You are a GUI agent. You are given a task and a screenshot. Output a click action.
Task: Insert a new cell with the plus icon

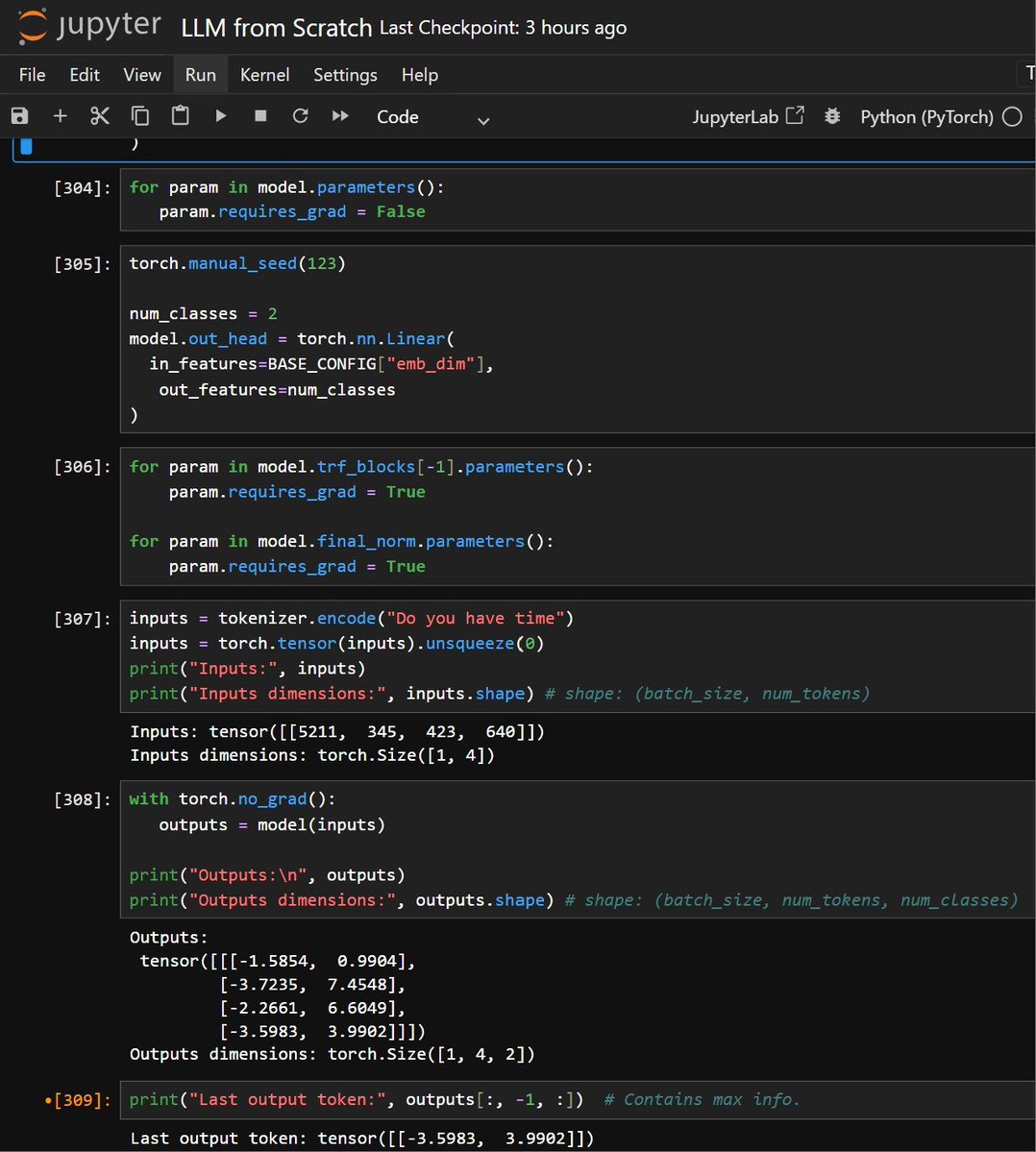tap(61, 116)
